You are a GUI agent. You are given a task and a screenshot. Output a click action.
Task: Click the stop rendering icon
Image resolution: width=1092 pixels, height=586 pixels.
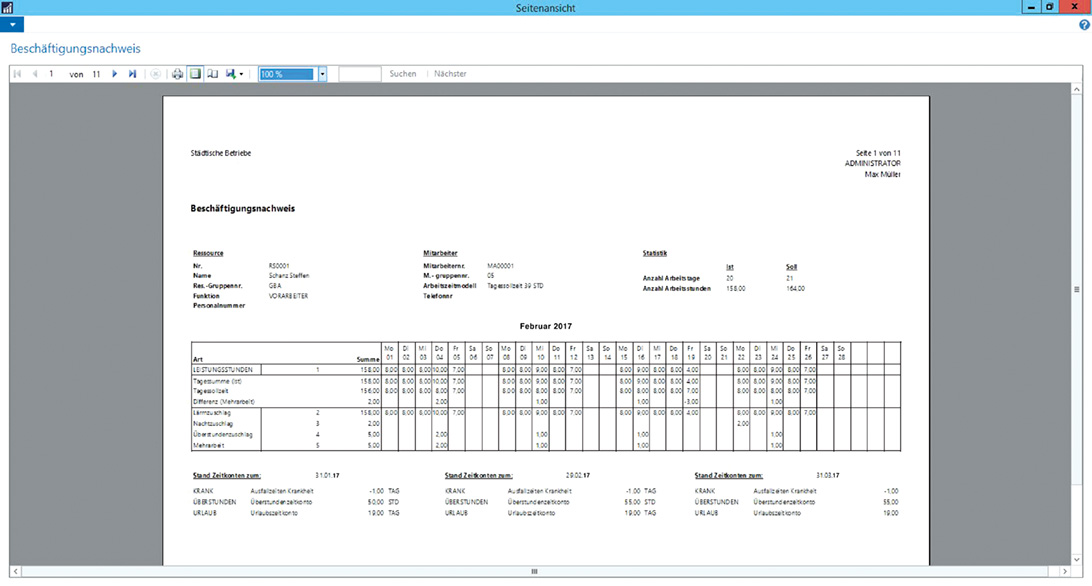coord(156,74)
